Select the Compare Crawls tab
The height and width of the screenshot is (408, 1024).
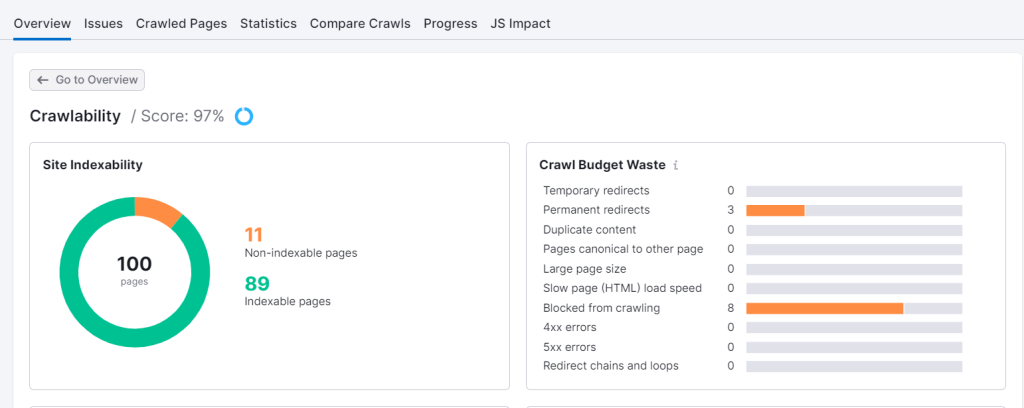point(360,23)
